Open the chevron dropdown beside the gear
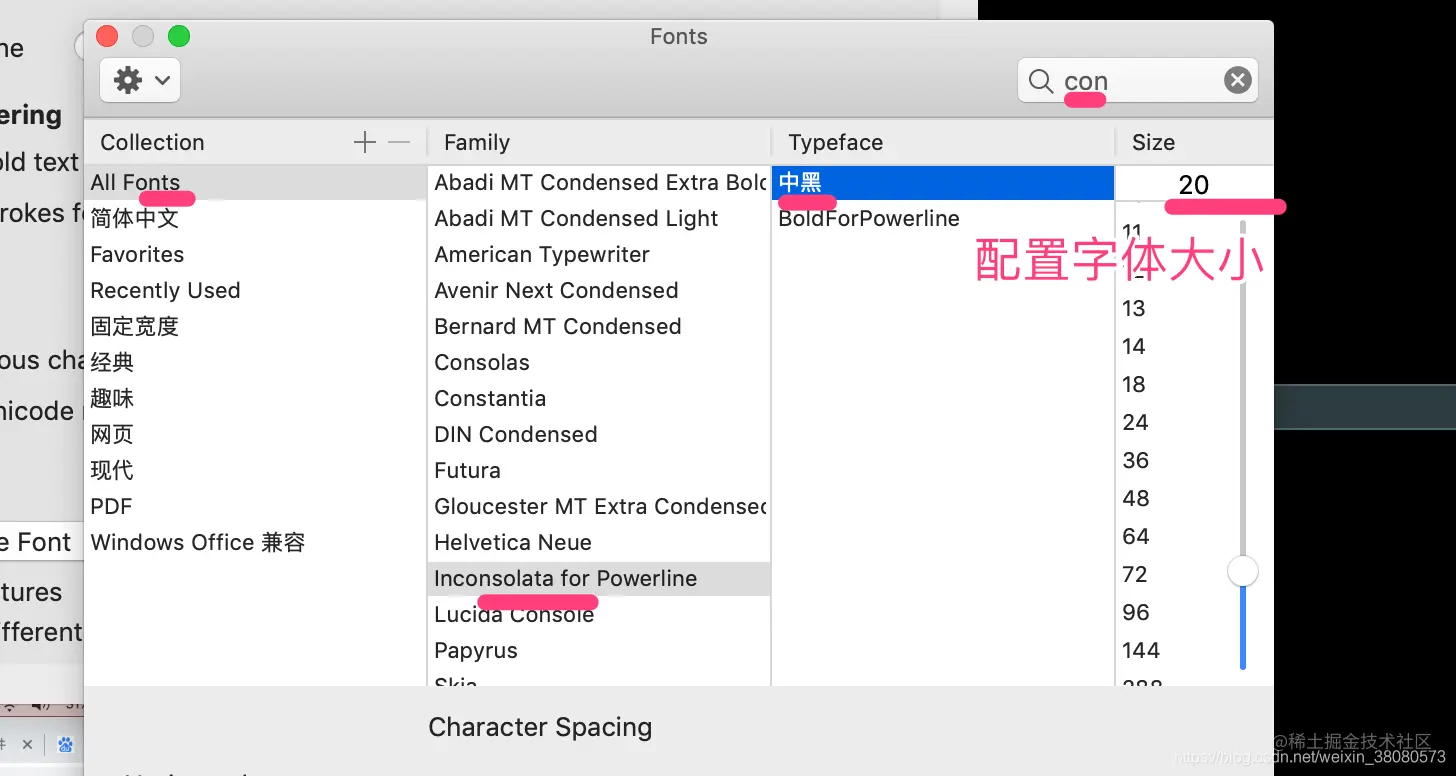 [162, 80]
